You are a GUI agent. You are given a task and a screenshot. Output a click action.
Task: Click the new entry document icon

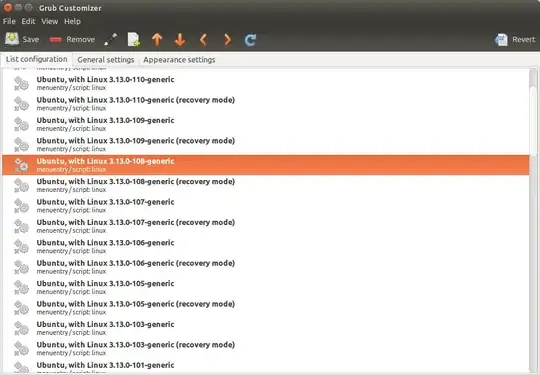pyautogui.click(x=134, y=40)
